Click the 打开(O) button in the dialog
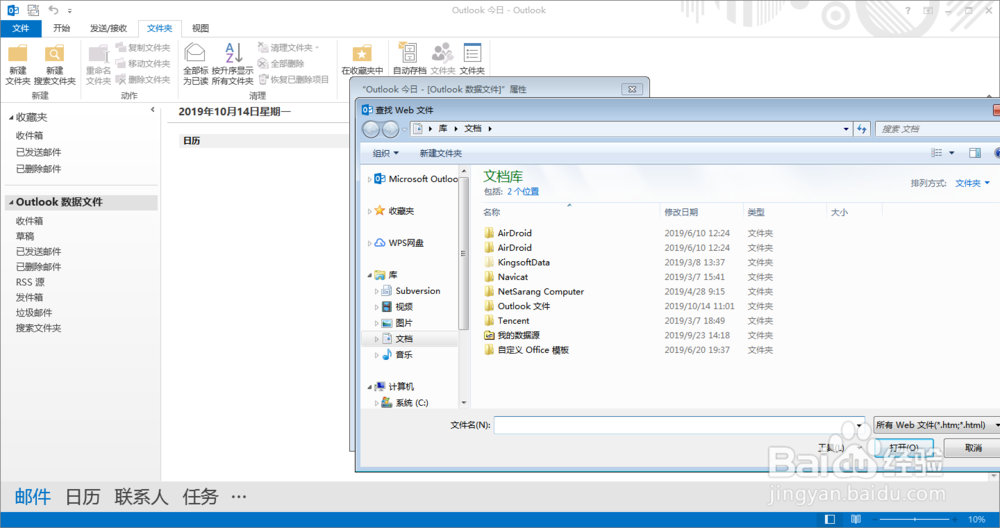This screenshot has width=1000, height=528. 904,448
